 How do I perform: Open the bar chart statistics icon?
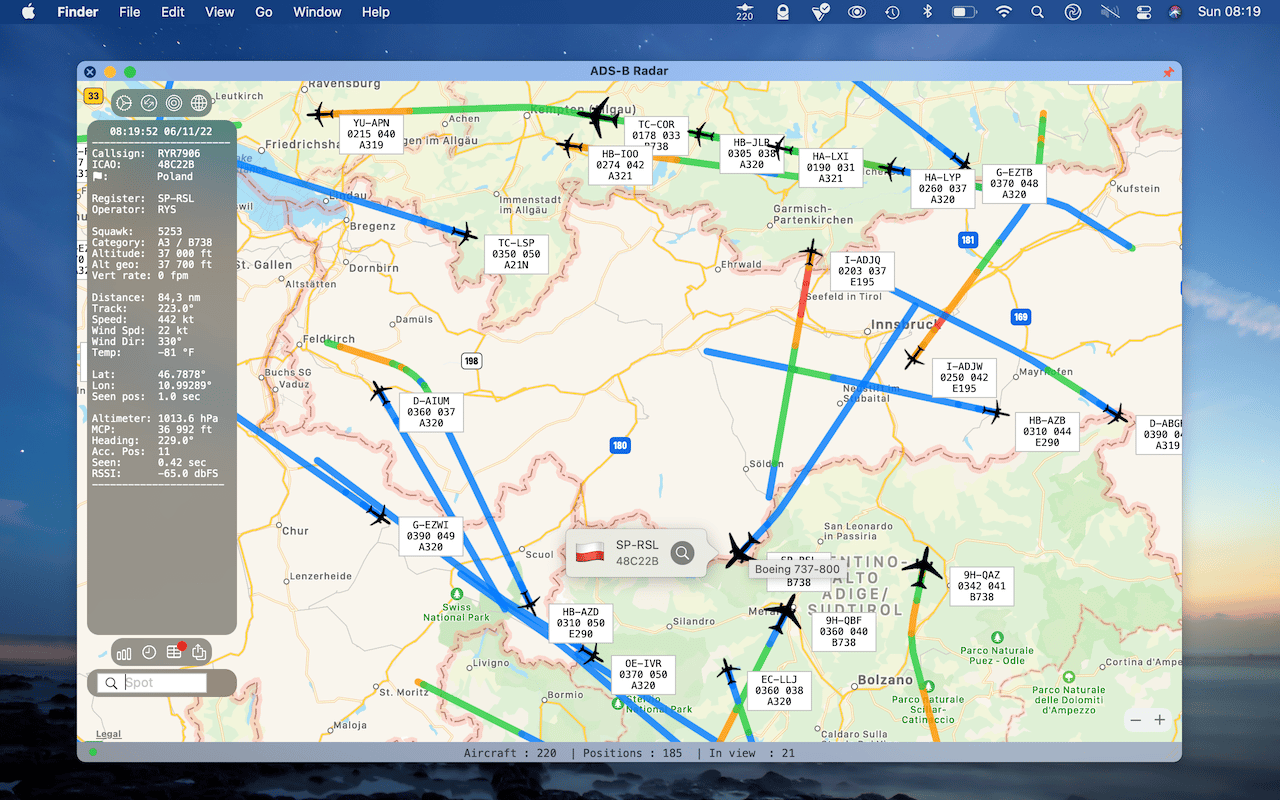pyautogui.click(x=124, y=653)
